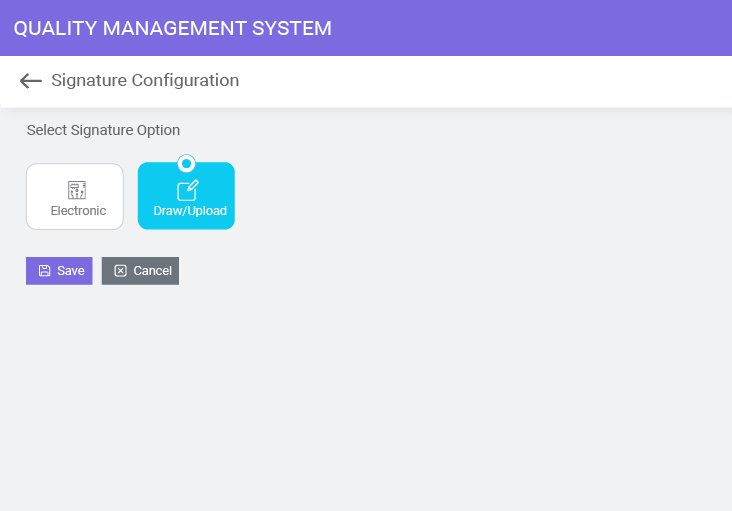Save the signature configuration

point(59,271)
